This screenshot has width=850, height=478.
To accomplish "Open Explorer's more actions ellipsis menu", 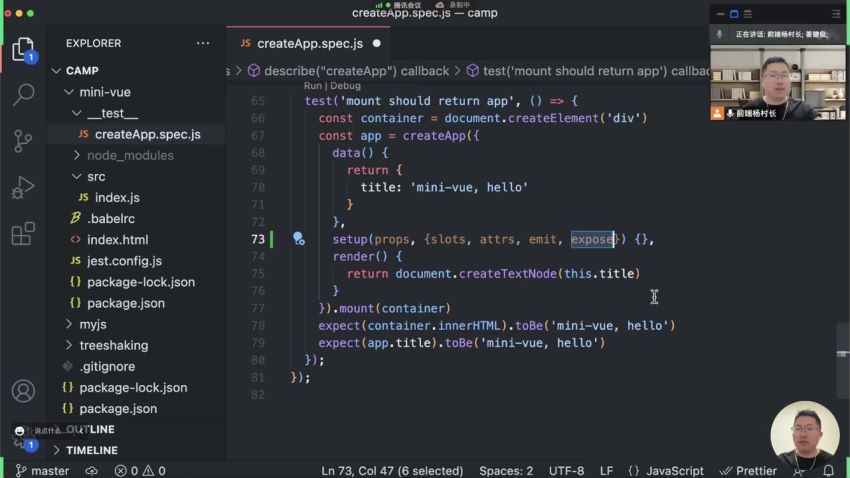I will [x=203, y=44].
